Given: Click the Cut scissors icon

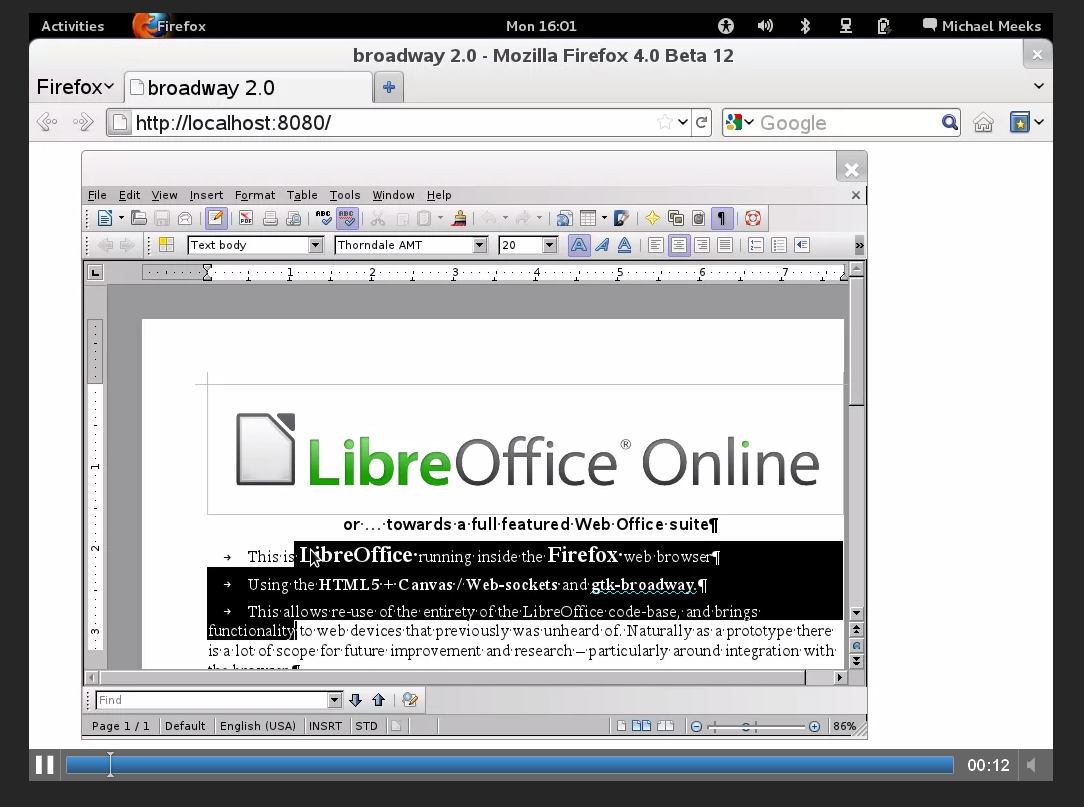Looking at the screenshot, I should pos(377,219).
